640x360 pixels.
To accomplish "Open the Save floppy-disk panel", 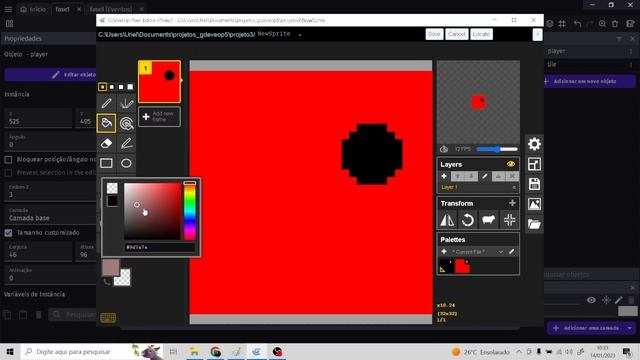I will coord(534,184).
